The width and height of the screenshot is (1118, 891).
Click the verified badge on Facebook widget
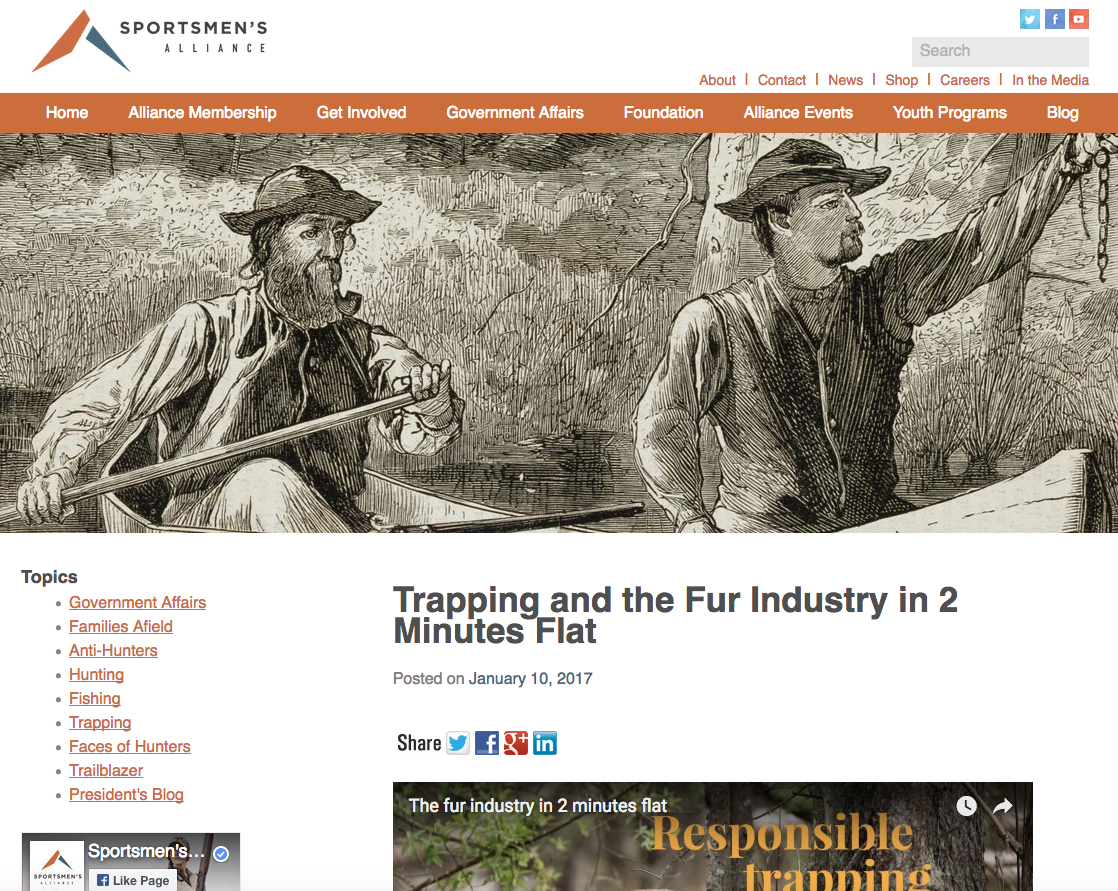coord(221,853)
